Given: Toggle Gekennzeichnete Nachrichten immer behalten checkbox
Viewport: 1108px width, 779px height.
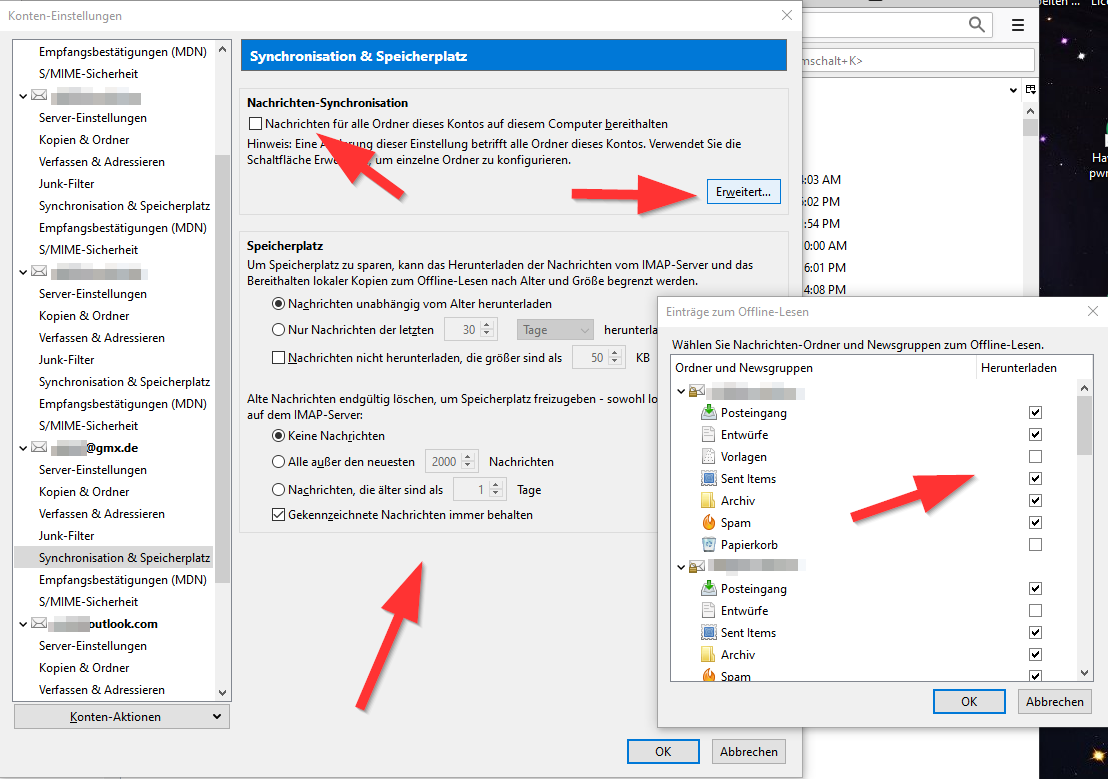Looking at the screenshot, I should tap(278, 515).
